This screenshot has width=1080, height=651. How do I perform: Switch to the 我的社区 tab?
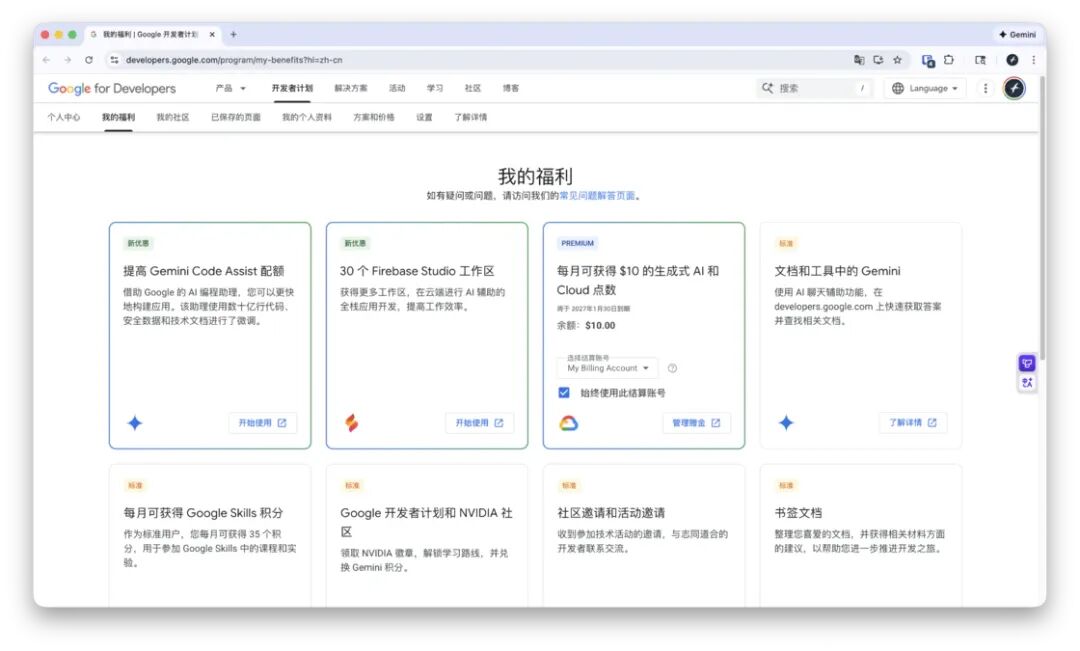pos(173,117)
